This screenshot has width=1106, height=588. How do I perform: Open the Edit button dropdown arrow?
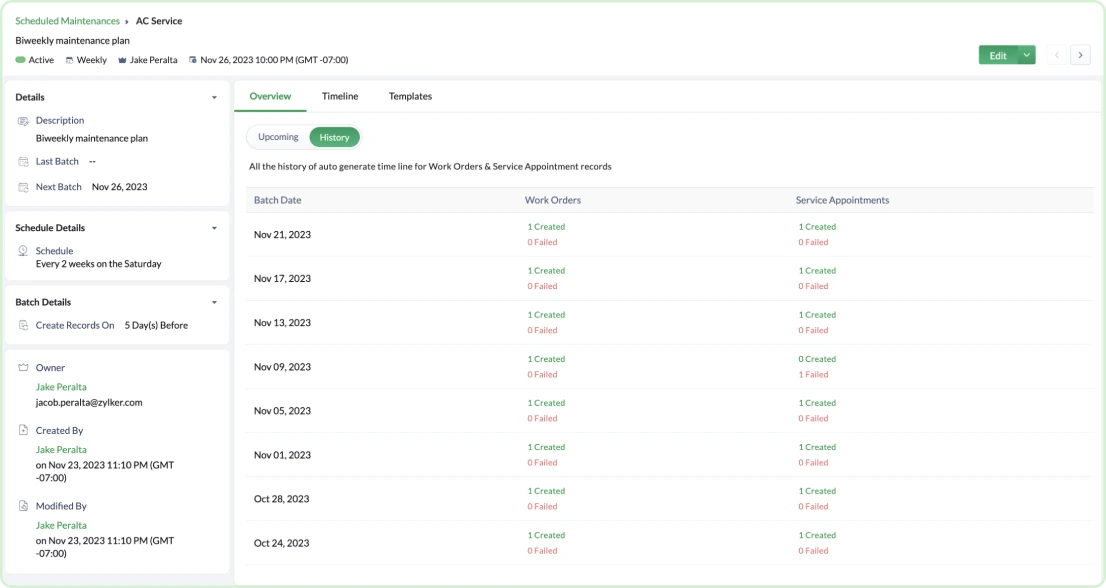click(x=1026, y=55)
